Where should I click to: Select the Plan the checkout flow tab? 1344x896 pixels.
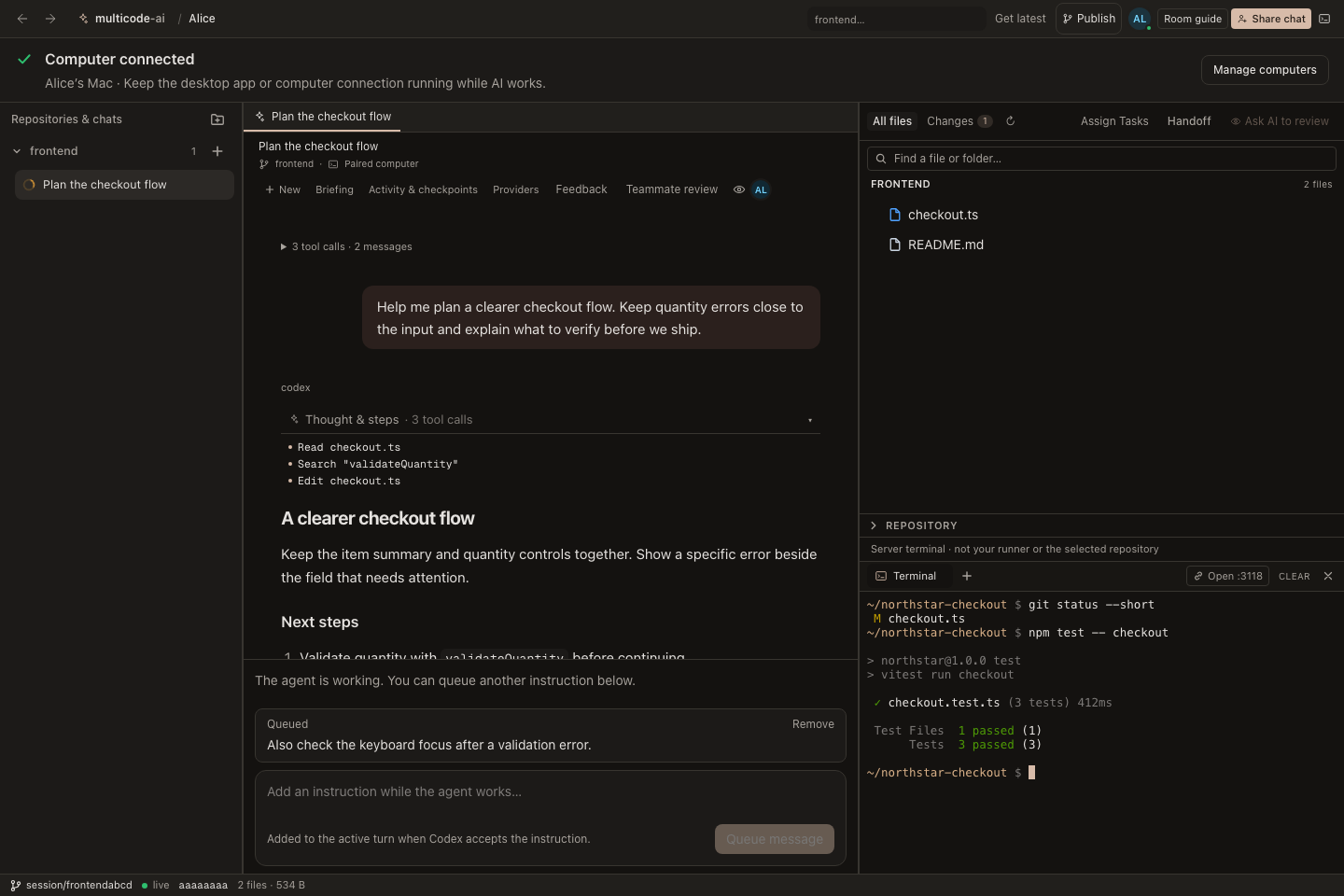pos(323,117)
